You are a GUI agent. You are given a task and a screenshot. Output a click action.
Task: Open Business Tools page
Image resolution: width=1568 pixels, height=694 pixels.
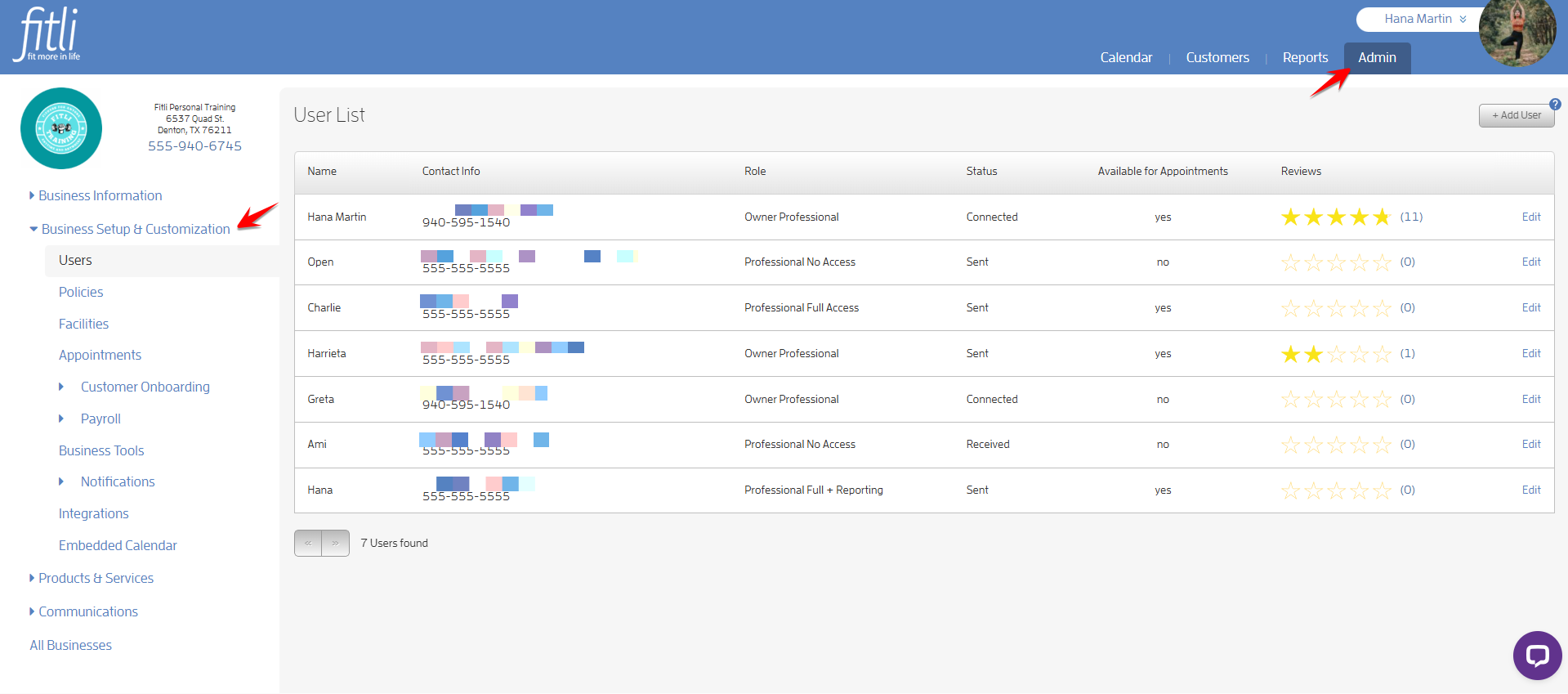[101, 450]
